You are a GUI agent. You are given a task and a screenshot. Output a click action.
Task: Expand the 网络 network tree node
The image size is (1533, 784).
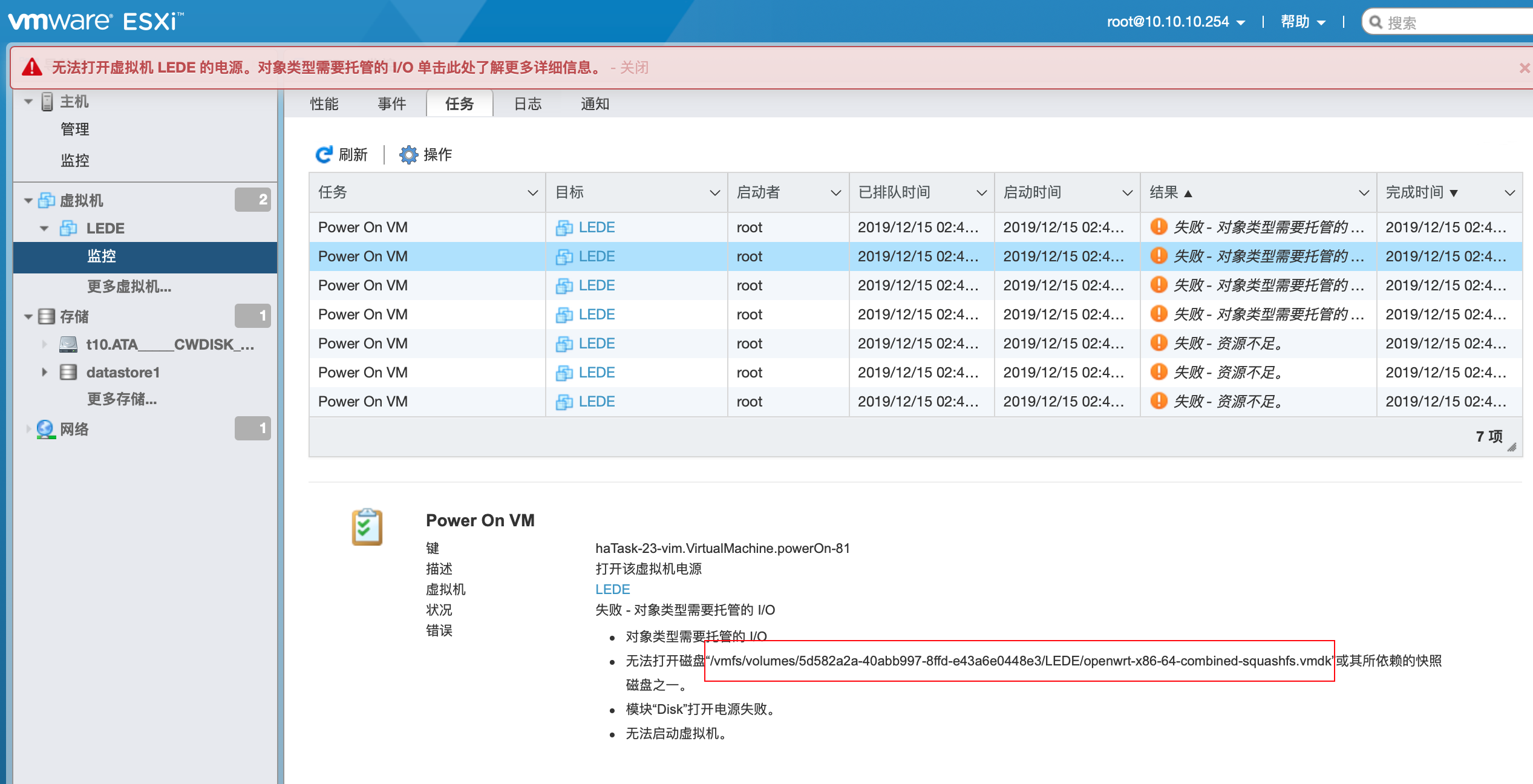coord(28,429)
